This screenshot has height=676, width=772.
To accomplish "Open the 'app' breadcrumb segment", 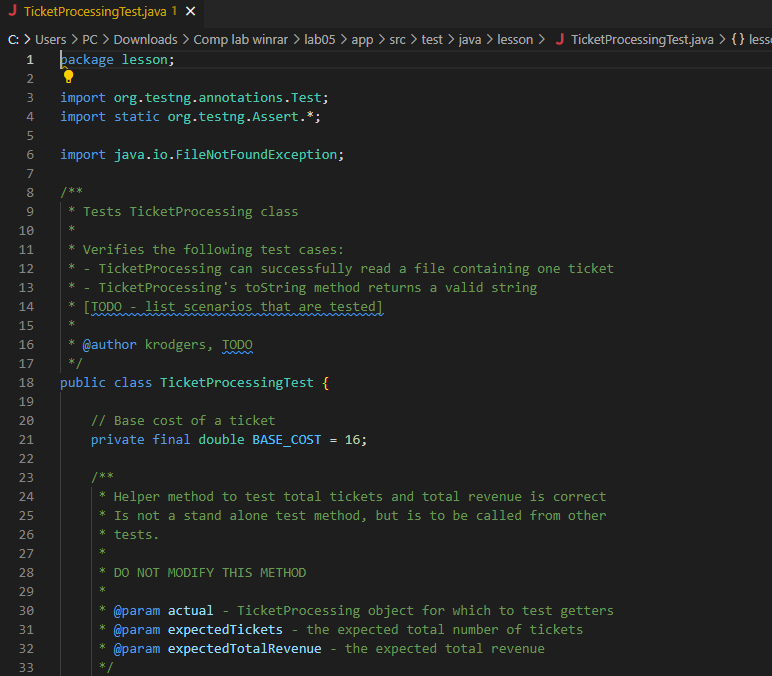I will coord(362,40).
